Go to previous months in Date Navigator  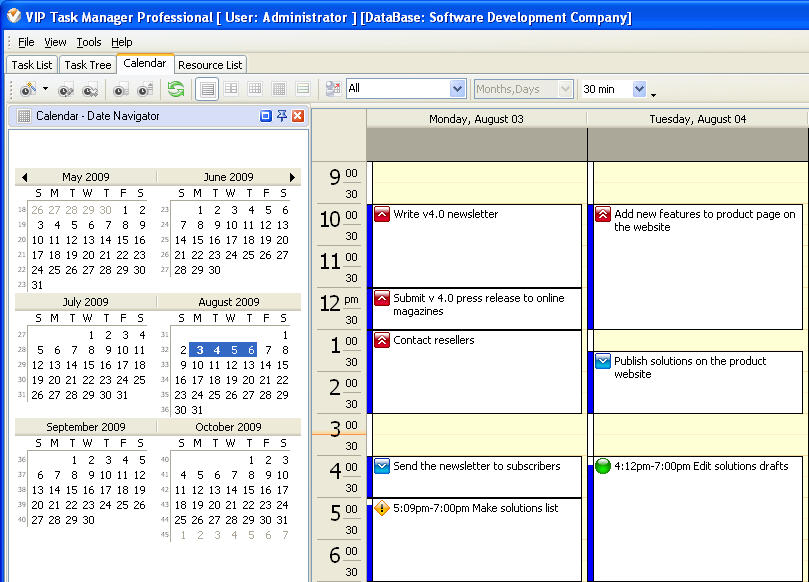(x=24, y=177)
